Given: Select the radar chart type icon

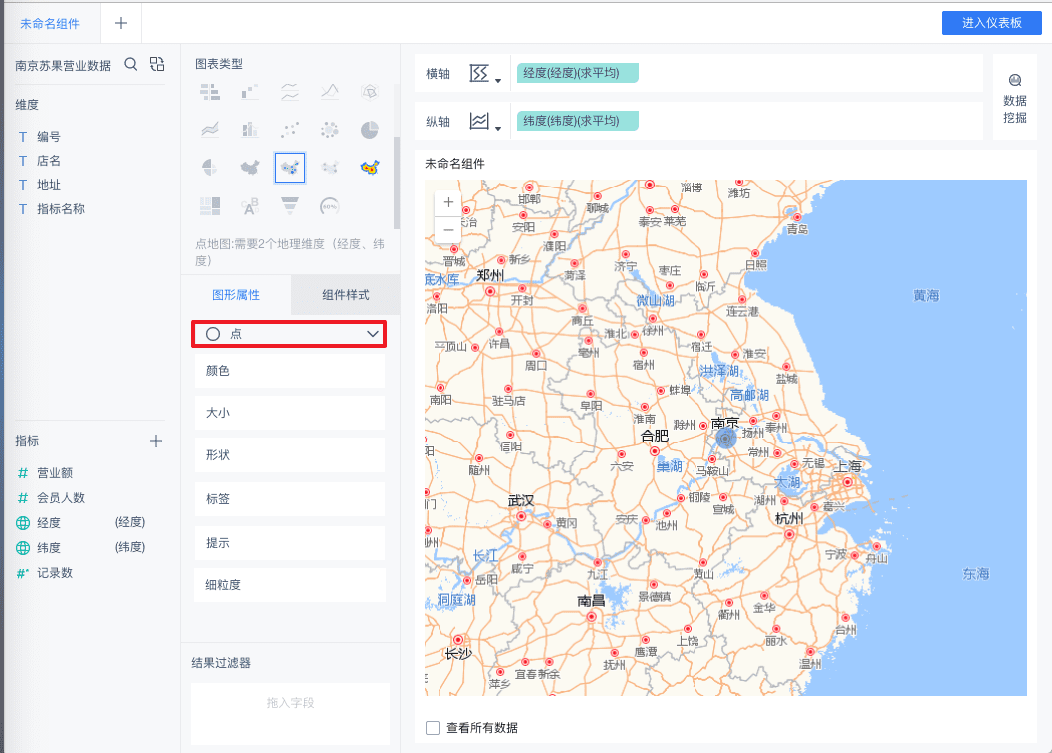Looking at the screenshot, I should (370, 92).
